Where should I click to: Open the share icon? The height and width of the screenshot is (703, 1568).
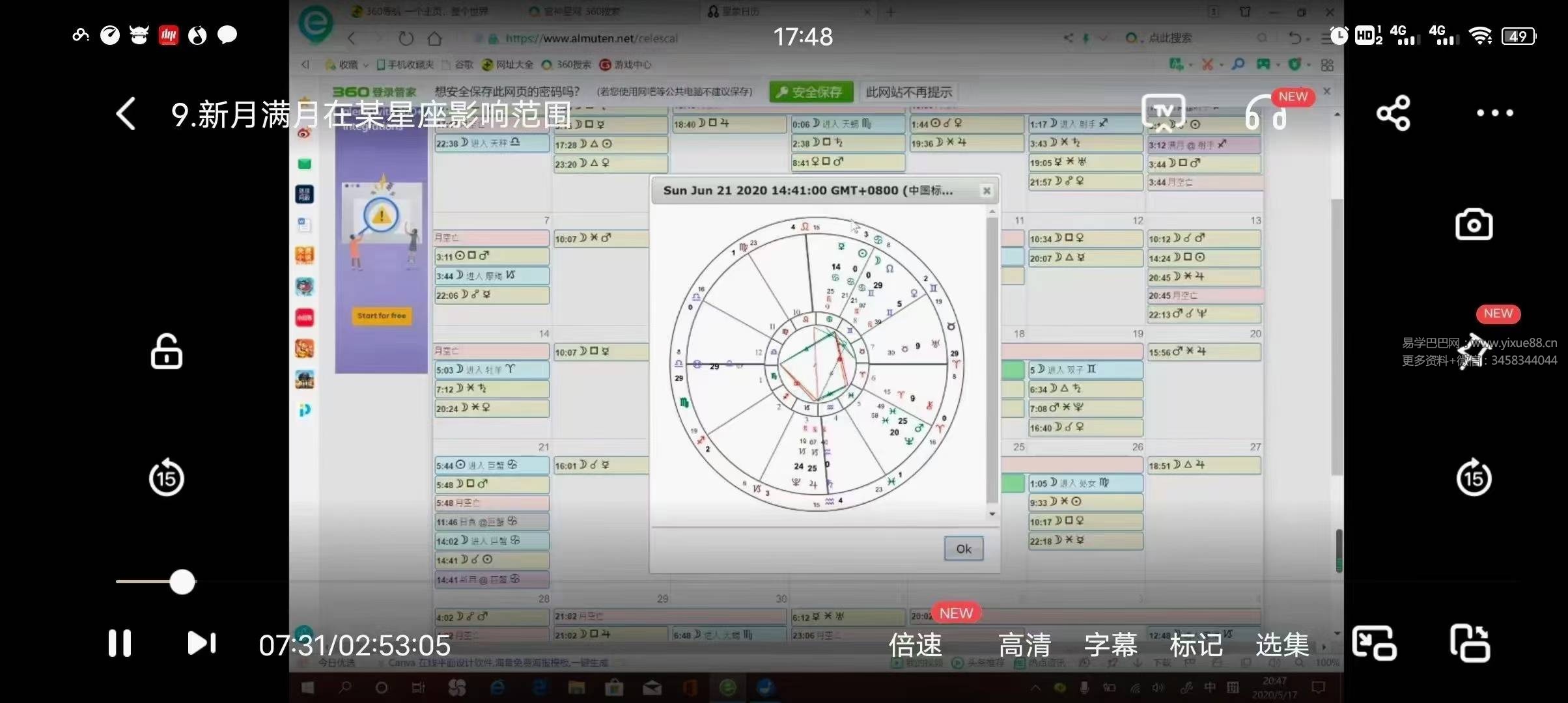1393,113
